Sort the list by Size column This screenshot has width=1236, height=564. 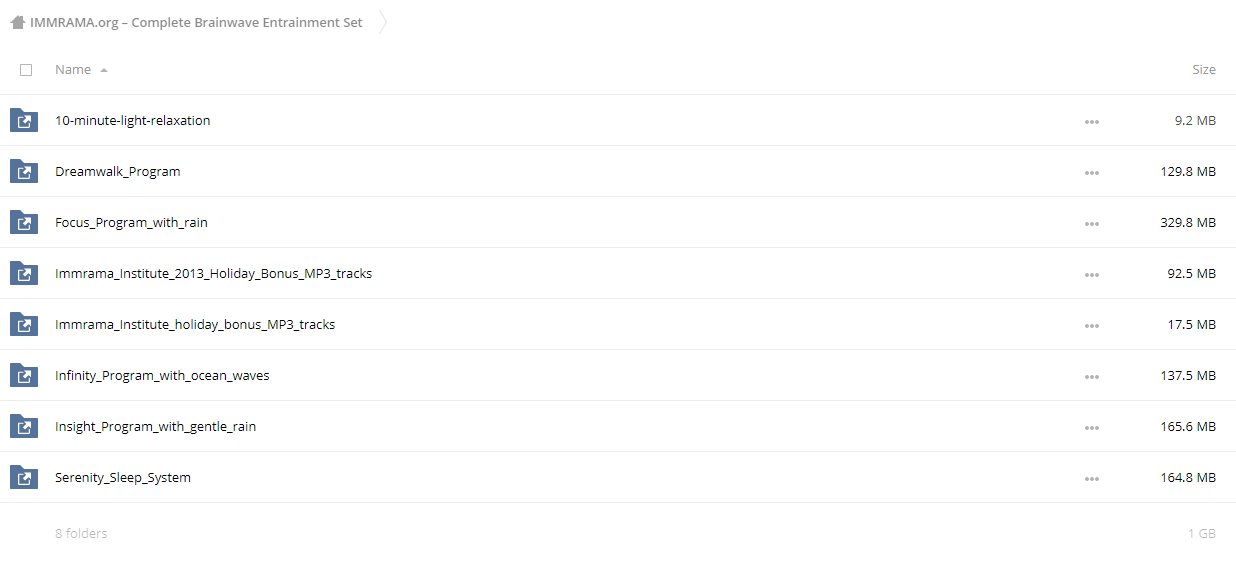(1204, 70)
